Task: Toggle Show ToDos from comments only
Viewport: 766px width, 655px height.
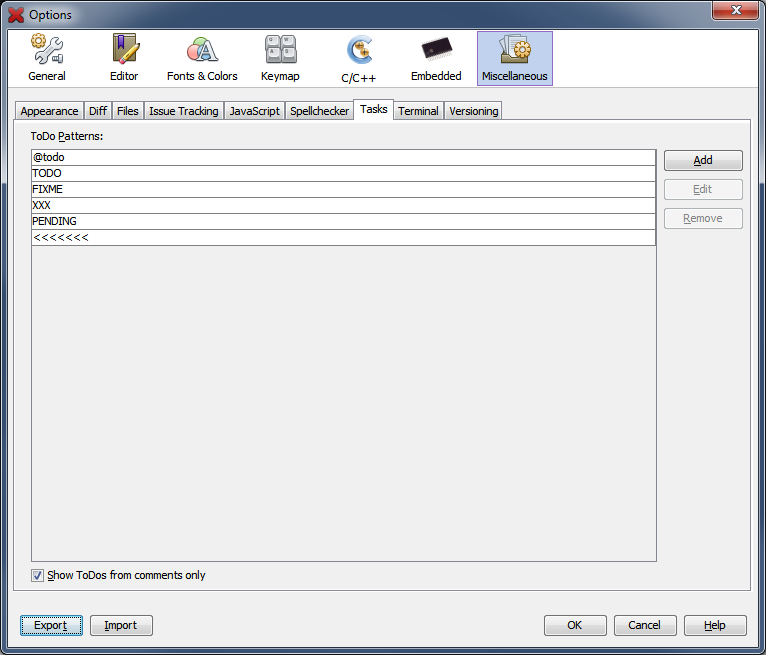Action: click(x=37, y=575)
